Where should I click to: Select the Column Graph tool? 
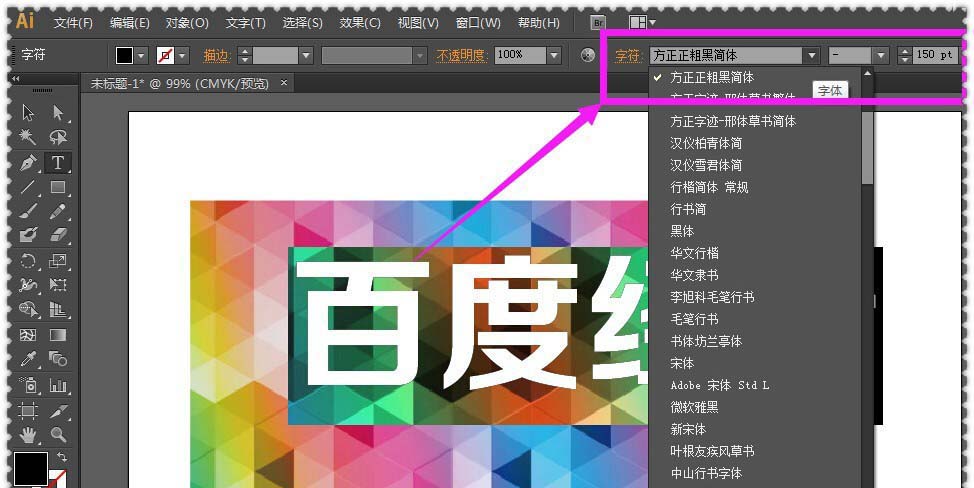(58, 385)
